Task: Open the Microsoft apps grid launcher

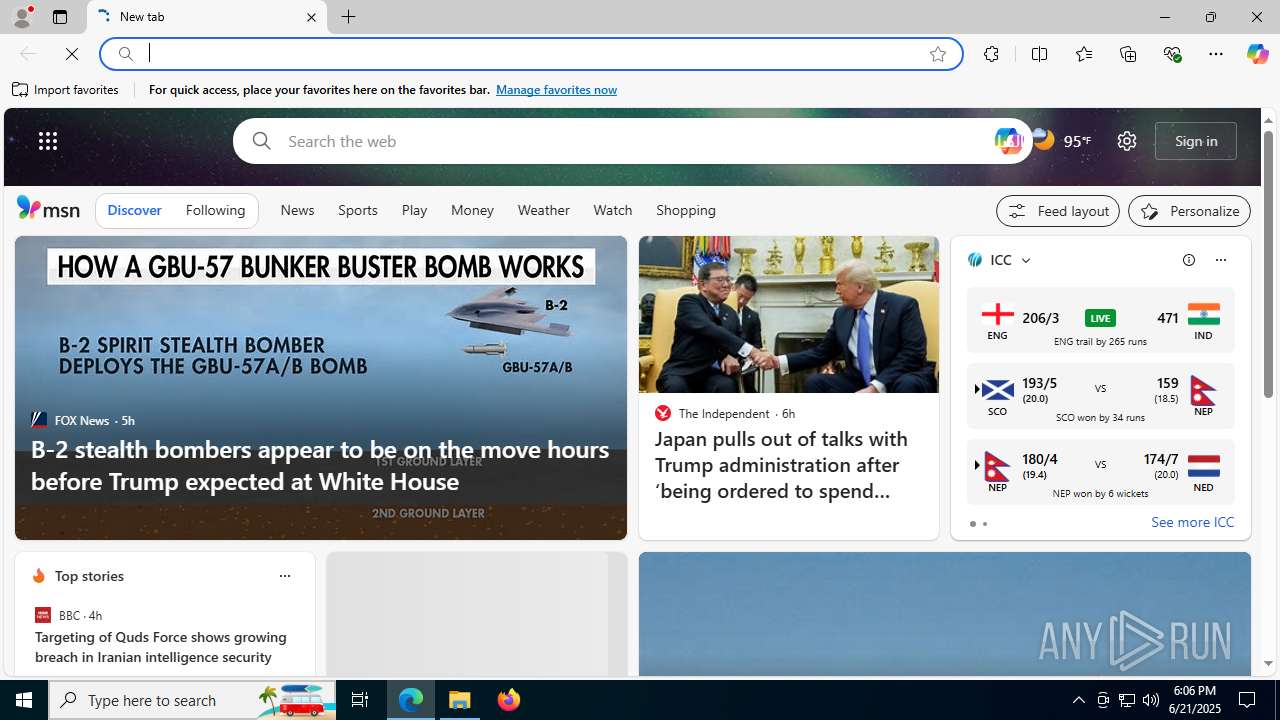Action: tap(48, 141)
